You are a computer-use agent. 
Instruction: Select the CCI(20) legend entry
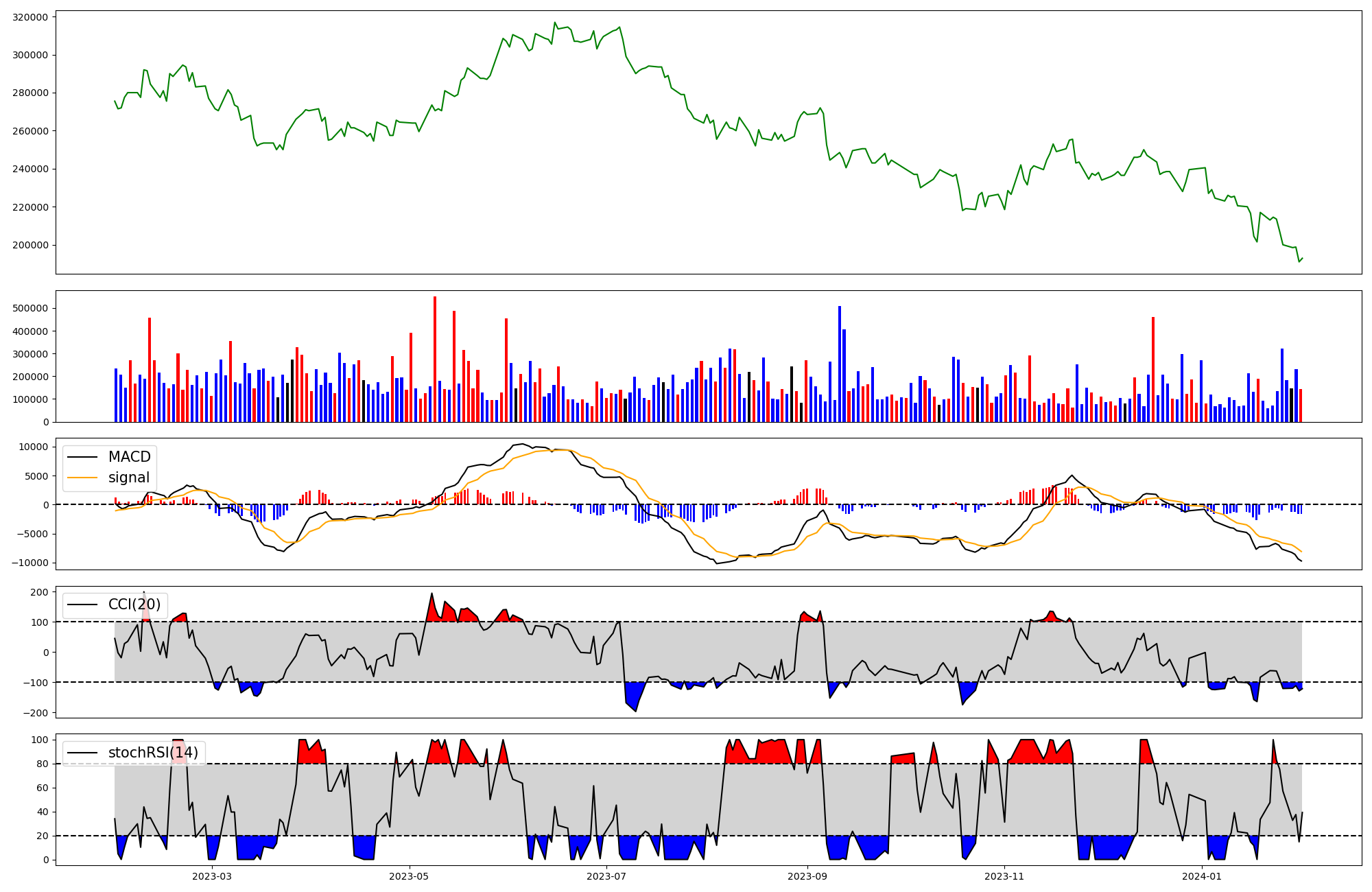click(134, 605)
